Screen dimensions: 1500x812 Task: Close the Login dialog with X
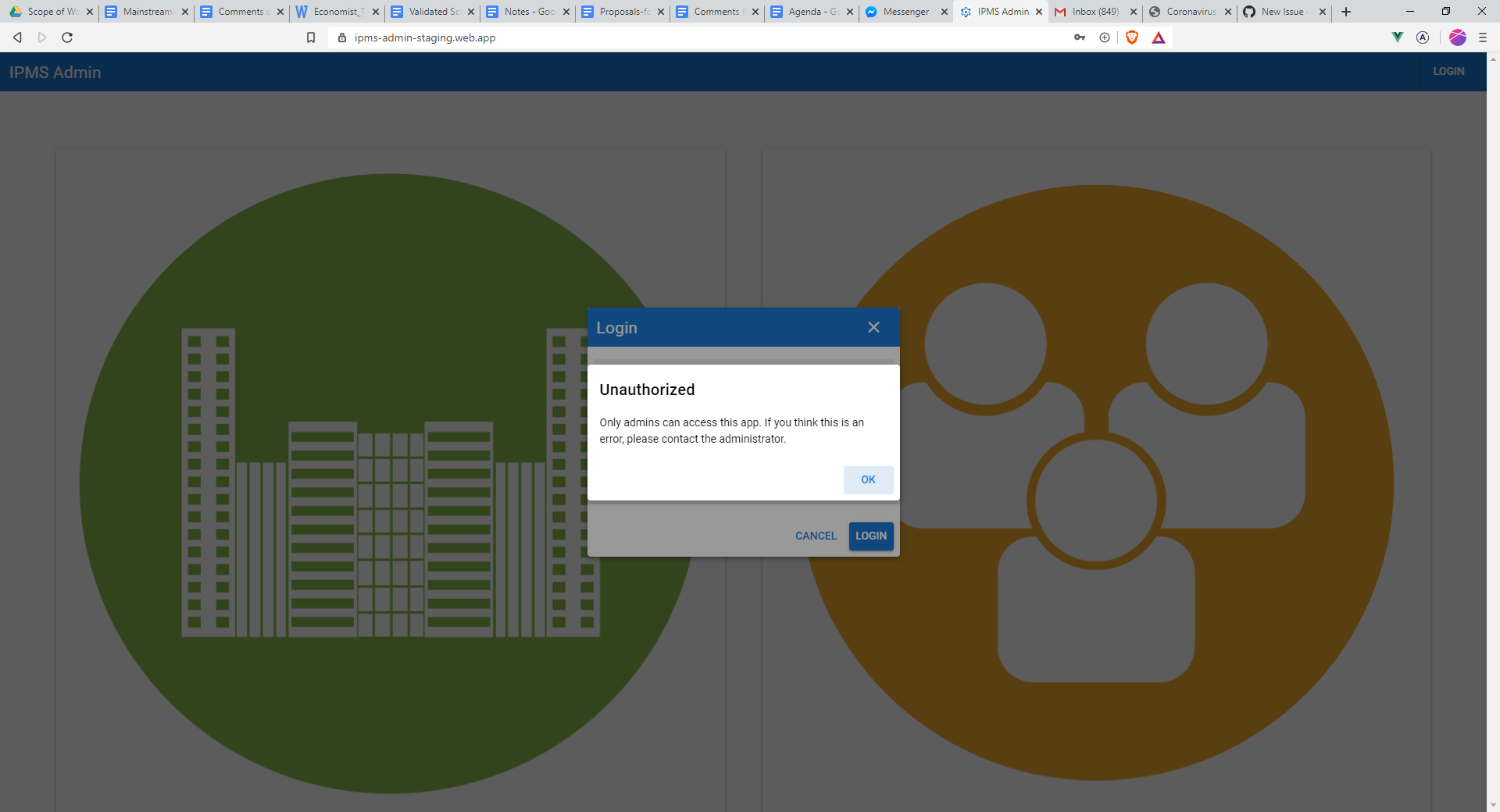point(873,327)
